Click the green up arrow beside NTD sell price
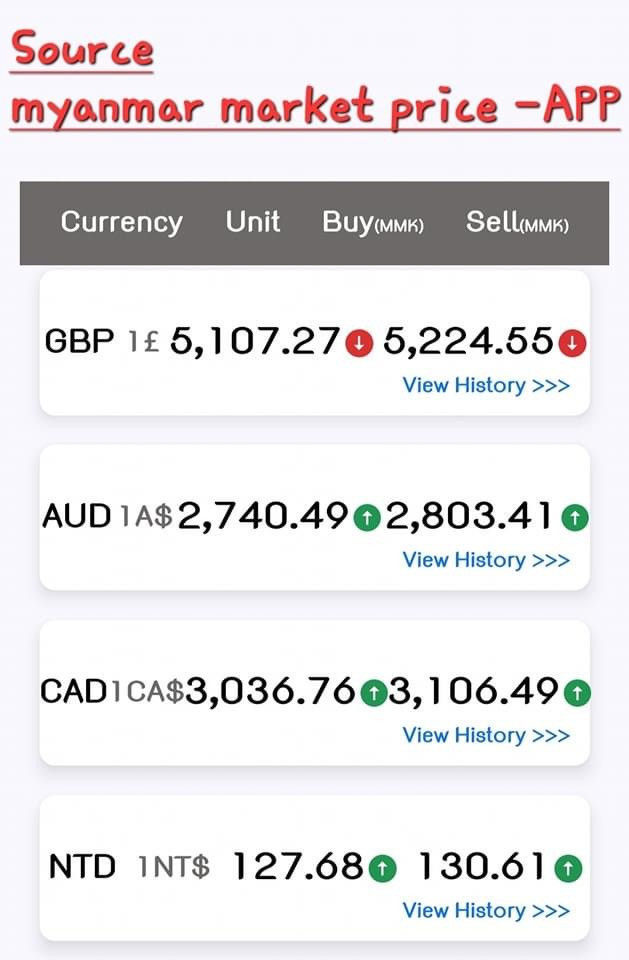Viewport: 629px width, 960px height. pos(568,868)
